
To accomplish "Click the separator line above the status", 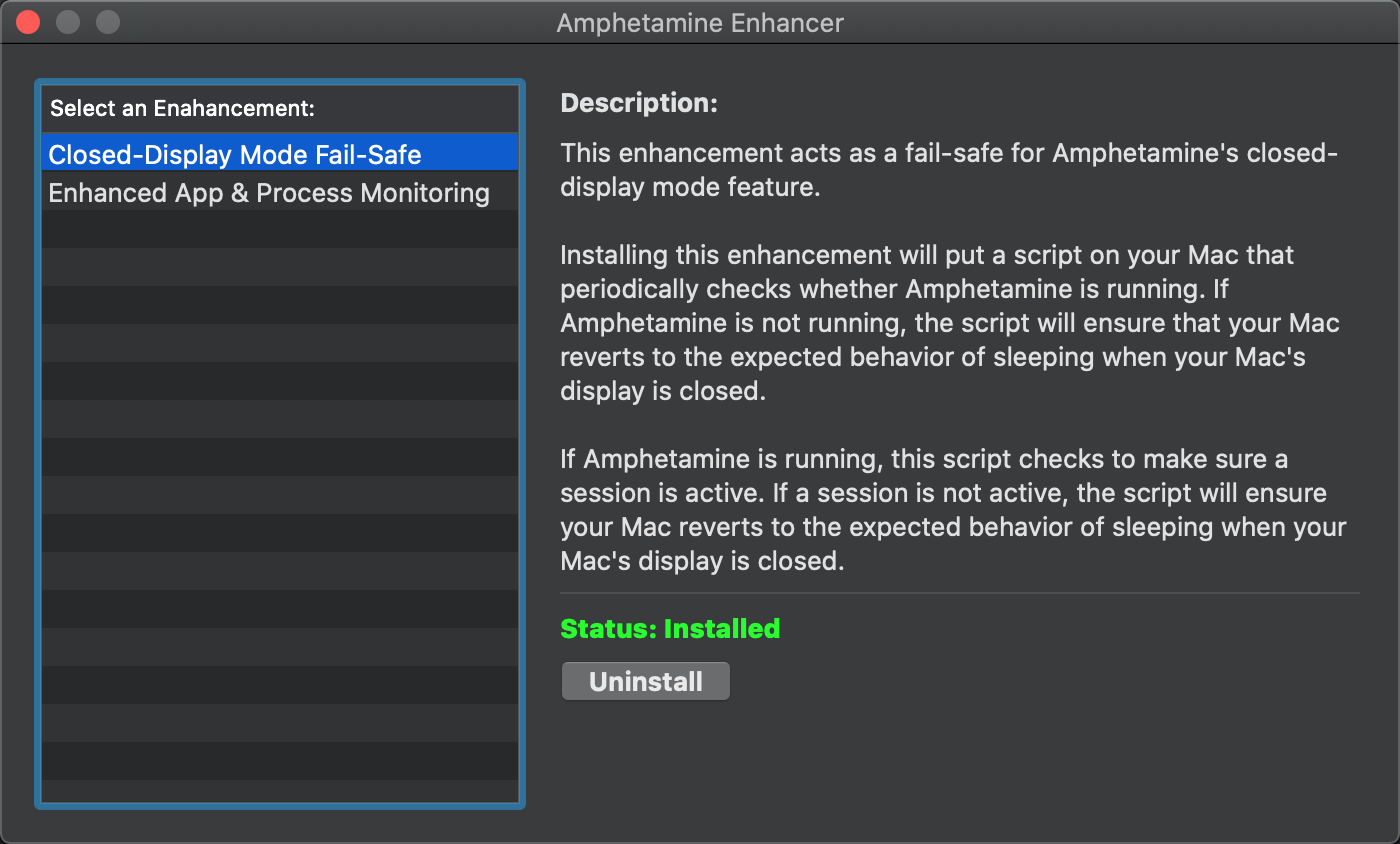I will pos(960,593).
